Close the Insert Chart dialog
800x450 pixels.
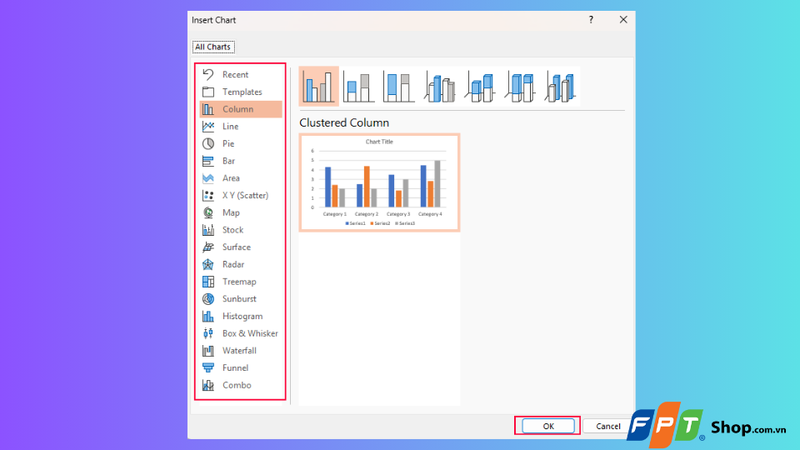(x=623, y=20)
